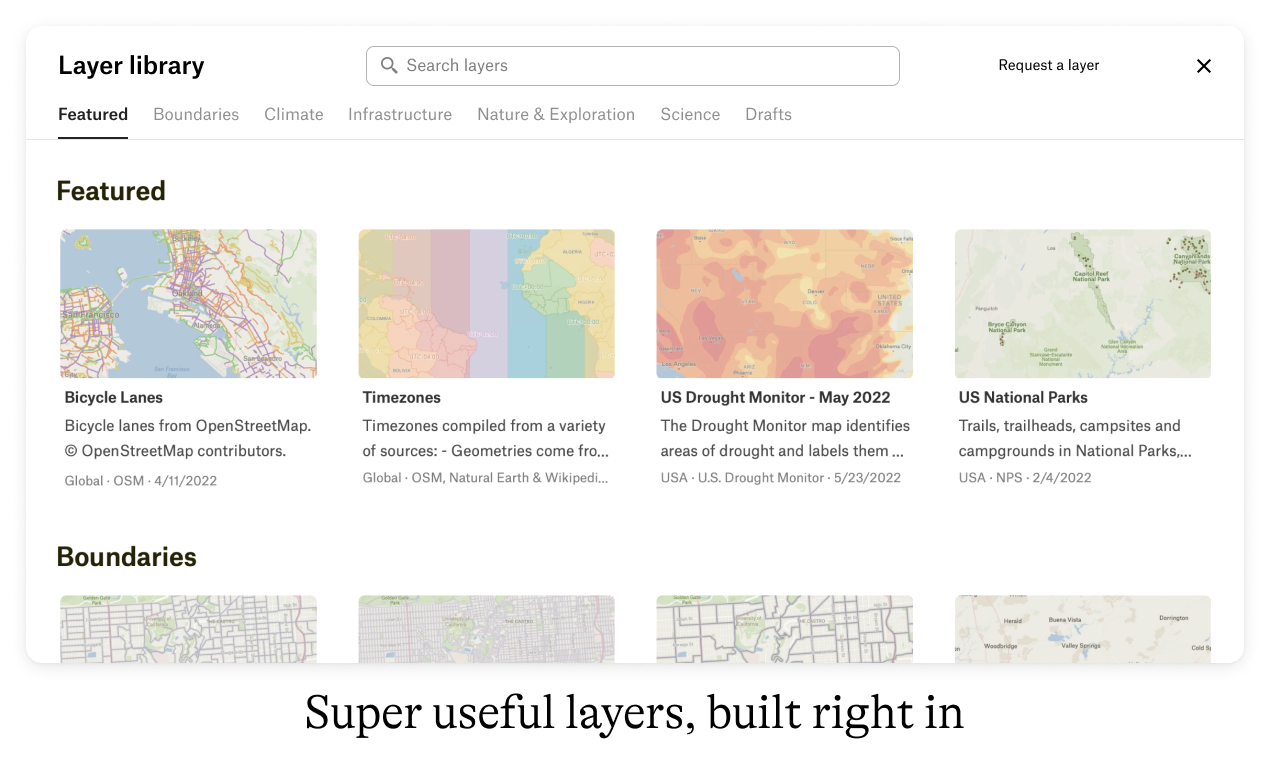Image resolution: width=1270 pixels, height=760 pixels.
Task: Click the US Drought Monitor - May 2022 title
Action: (x=776, y=397)
